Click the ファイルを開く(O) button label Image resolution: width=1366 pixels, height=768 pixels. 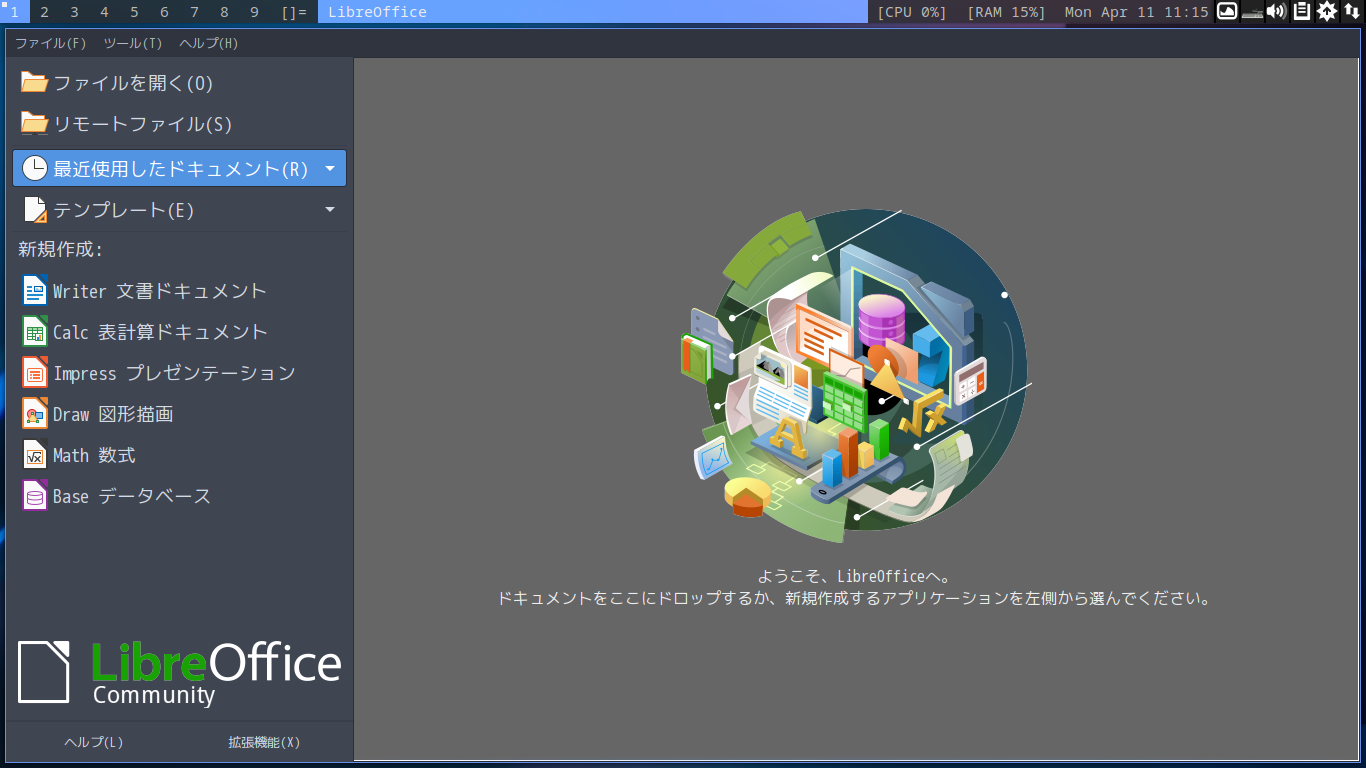[x=133, y=83]
